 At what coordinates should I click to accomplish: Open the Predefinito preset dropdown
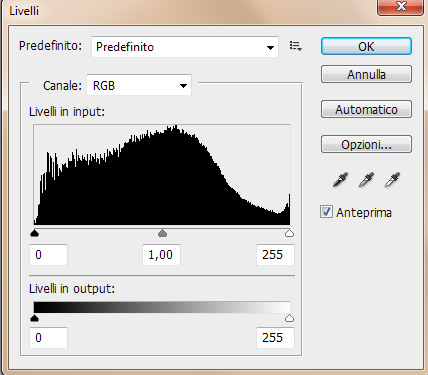coord(185,47)
